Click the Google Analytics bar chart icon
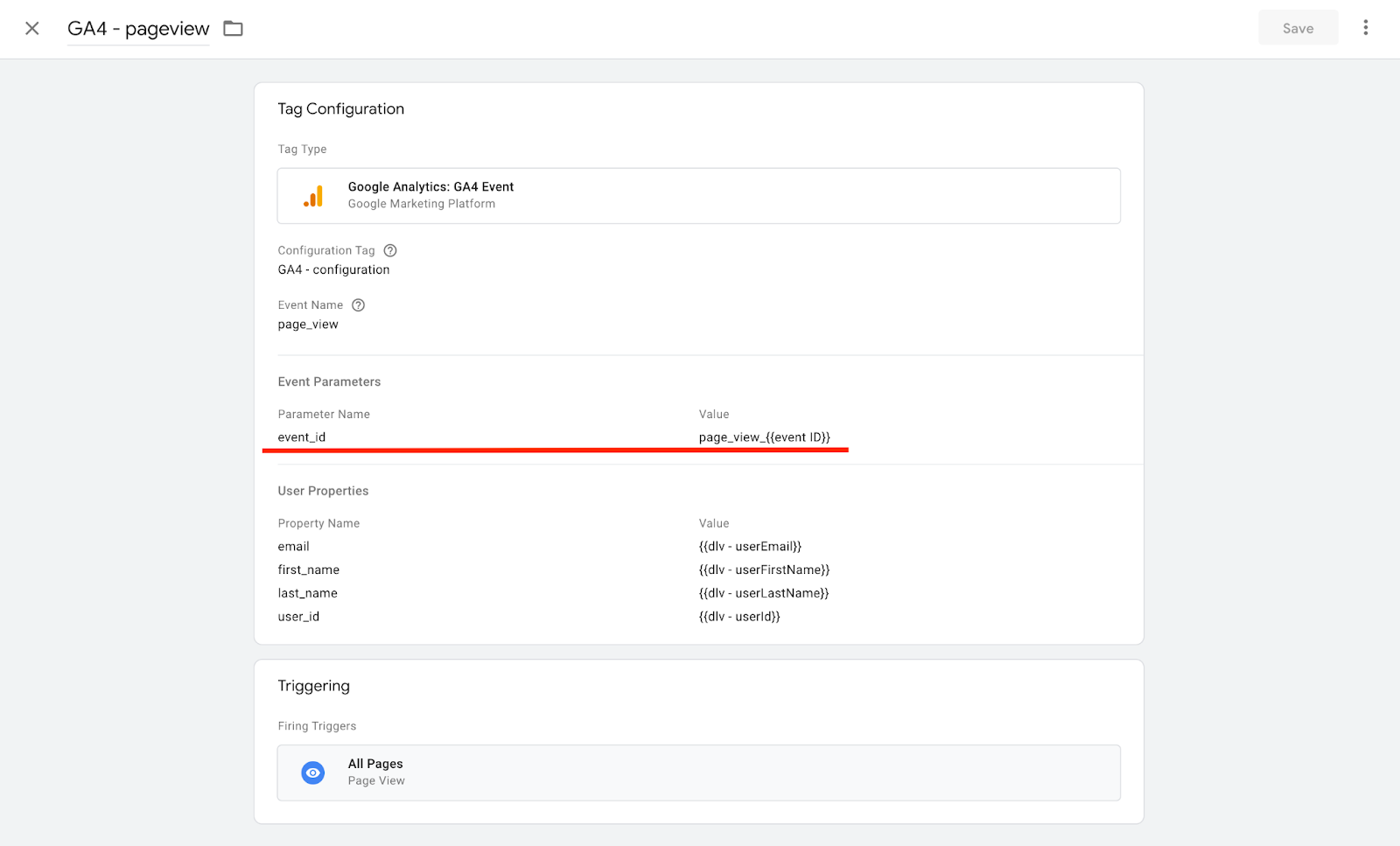Screen dimensions: 1400x846 [313, 196]
